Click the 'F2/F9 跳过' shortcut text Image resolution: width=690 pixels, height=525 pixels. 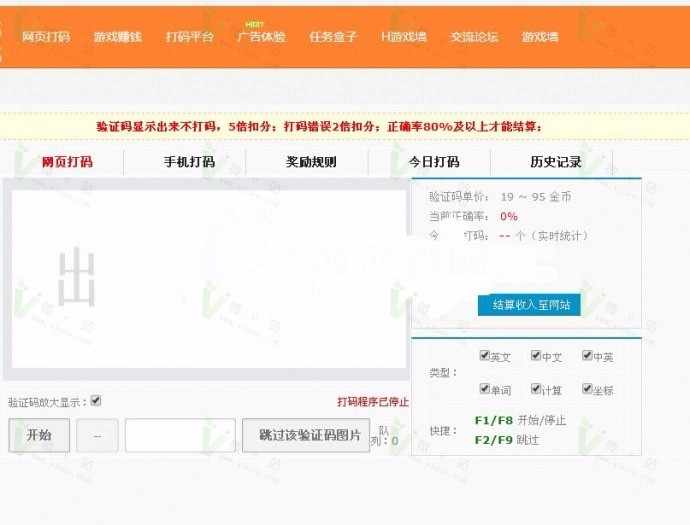click(x=506, y=440)
